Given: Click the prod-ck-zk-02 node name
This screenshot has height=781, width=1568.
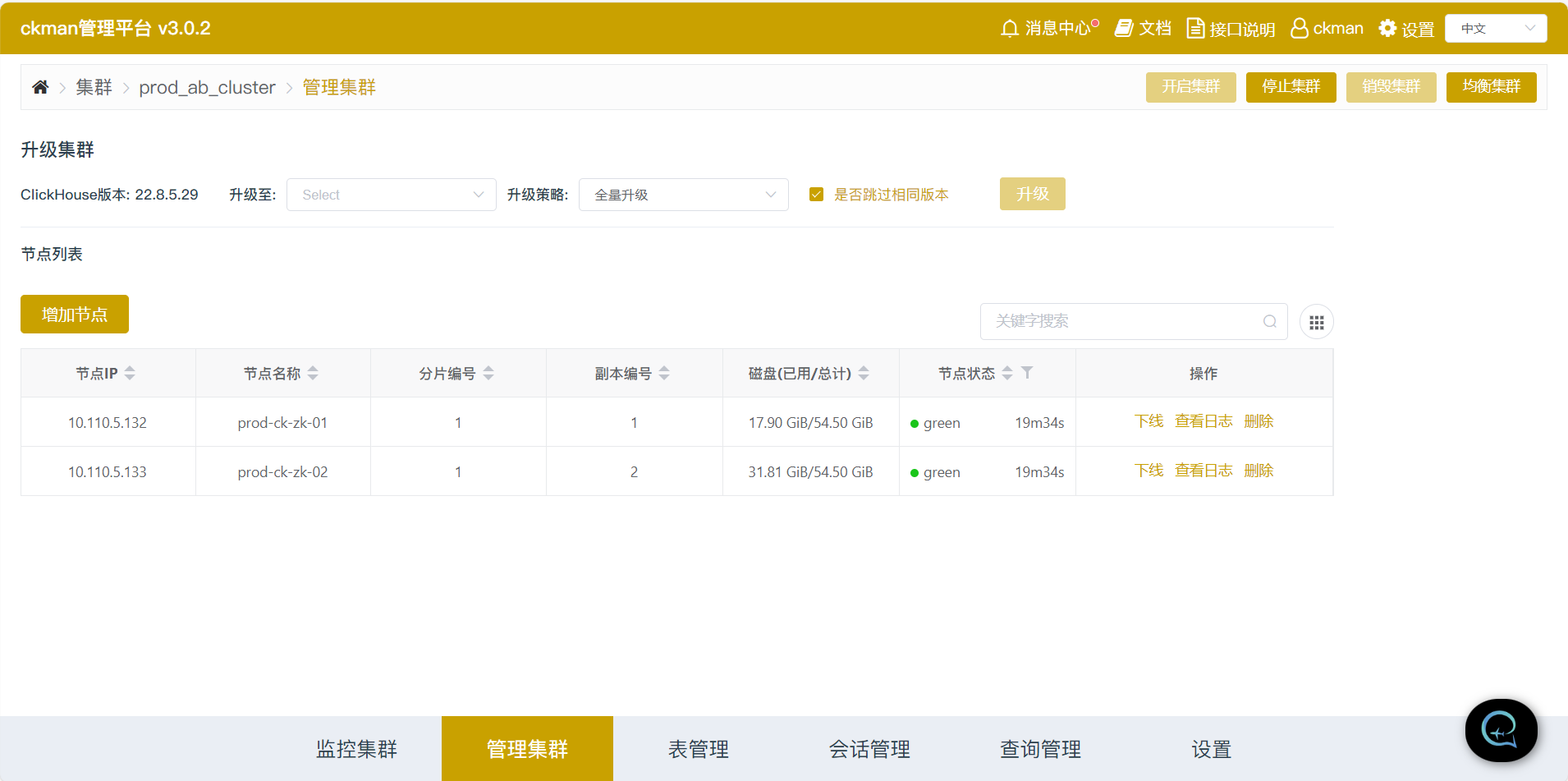Looking at the screenshot, I should (x=282, y=472).
